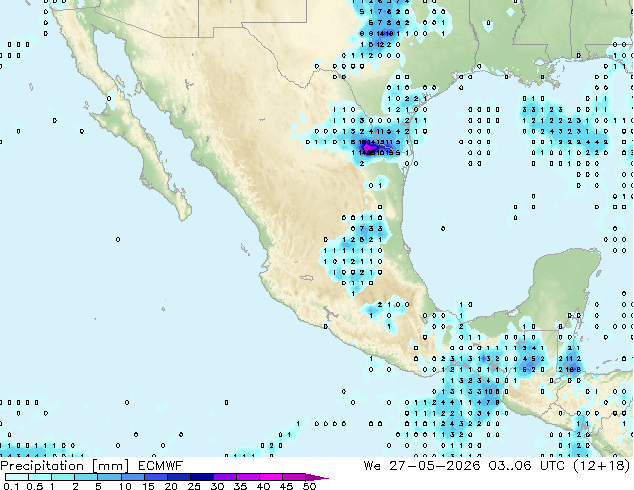Pick the 10–15 mm legend color swatch
This screenshot has height=490, width=634.
tap(133, 477)
